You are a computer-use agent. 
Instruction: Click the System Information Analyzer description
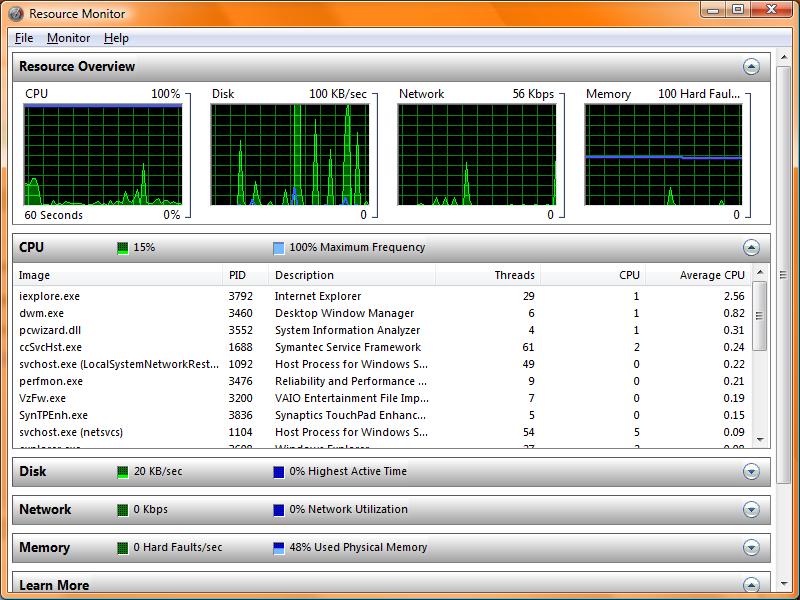tap(347, 330)
